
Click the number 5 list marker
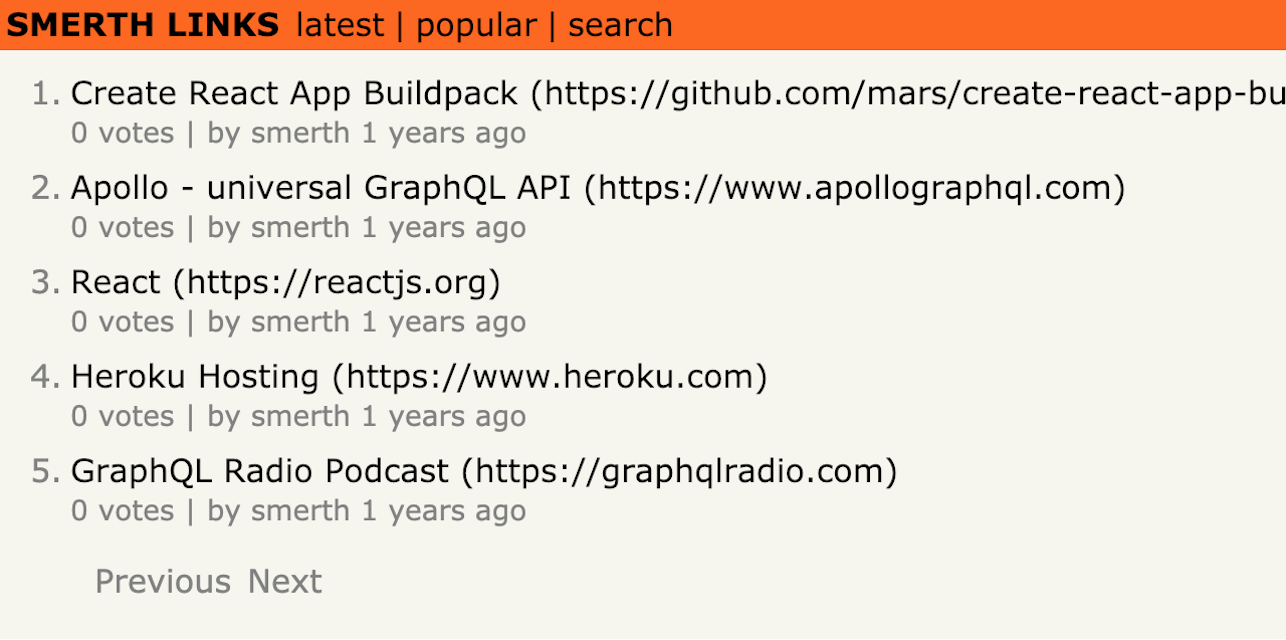pos(47,471)
